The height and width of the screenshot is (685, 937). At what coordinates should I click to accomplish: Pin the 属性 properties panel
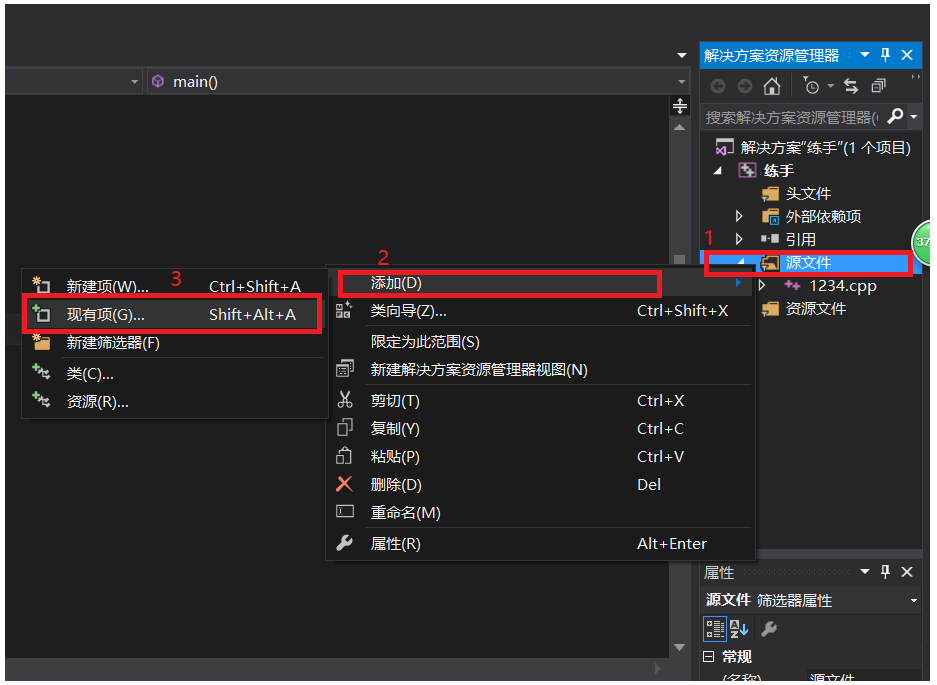click(x=886, y=572)
